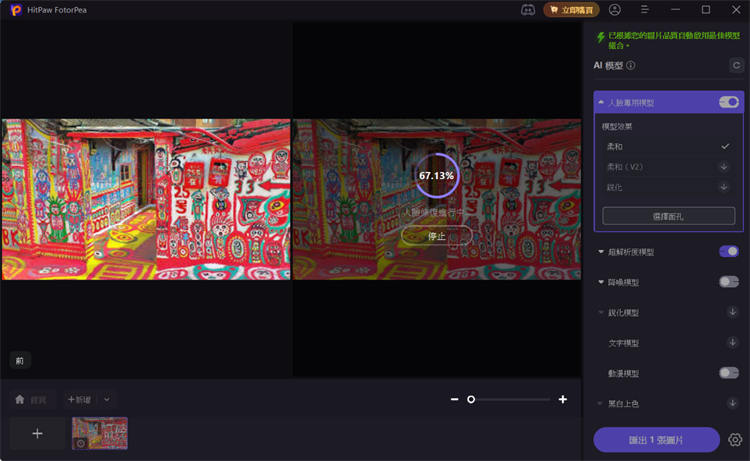Download the 銳化模型 sharpen model
The width and height of the screenshot is (750, 461).
coord(732,312)
